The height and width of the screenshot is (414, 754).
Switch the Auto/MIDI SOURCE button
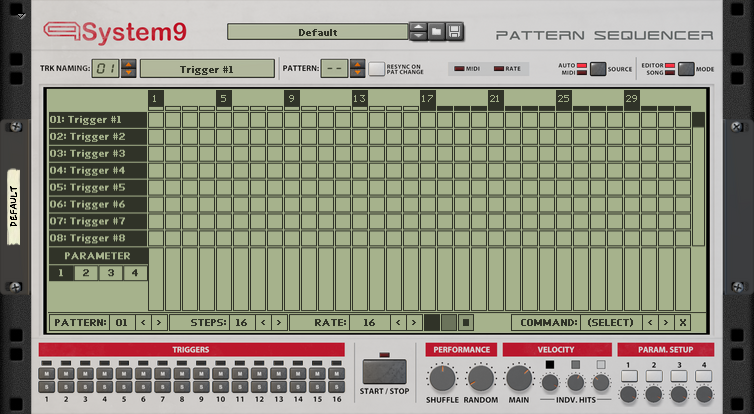[598, 69]
